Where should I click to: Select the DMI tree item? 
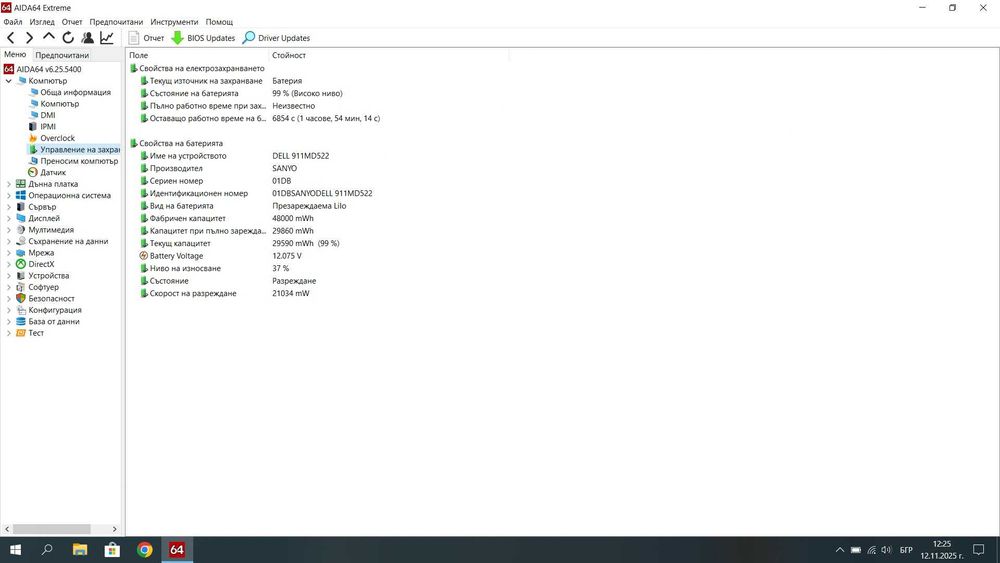tap(48, 115)
